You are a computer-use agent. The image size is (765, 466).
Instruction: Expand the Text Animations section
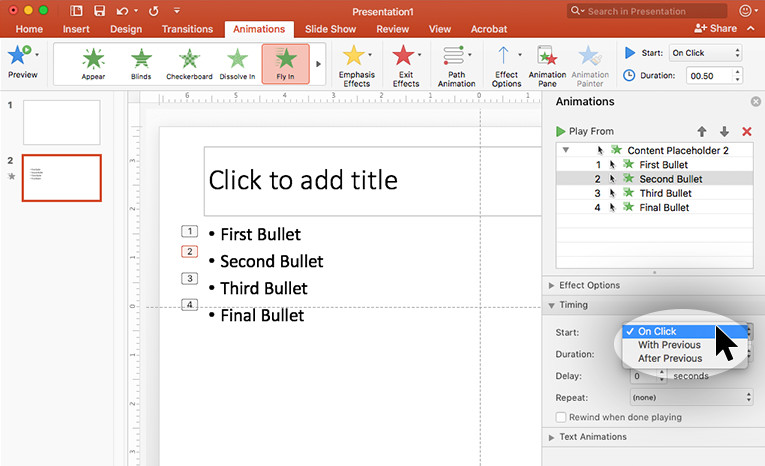pyautogui.click(x=551, y=437)
